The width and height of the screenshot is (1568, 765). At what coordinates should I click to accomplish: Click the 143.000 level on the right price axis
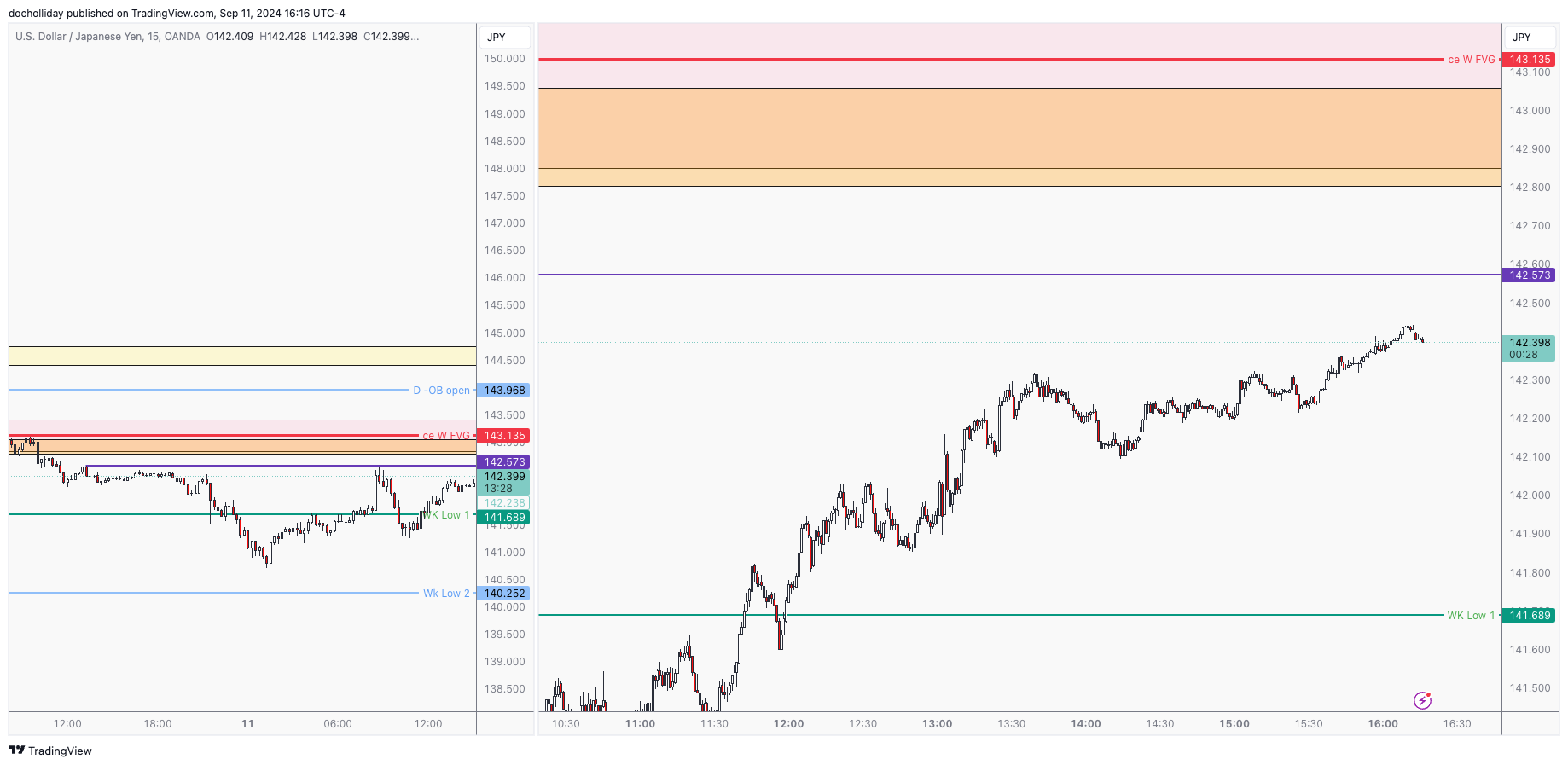coord(1530,111)
